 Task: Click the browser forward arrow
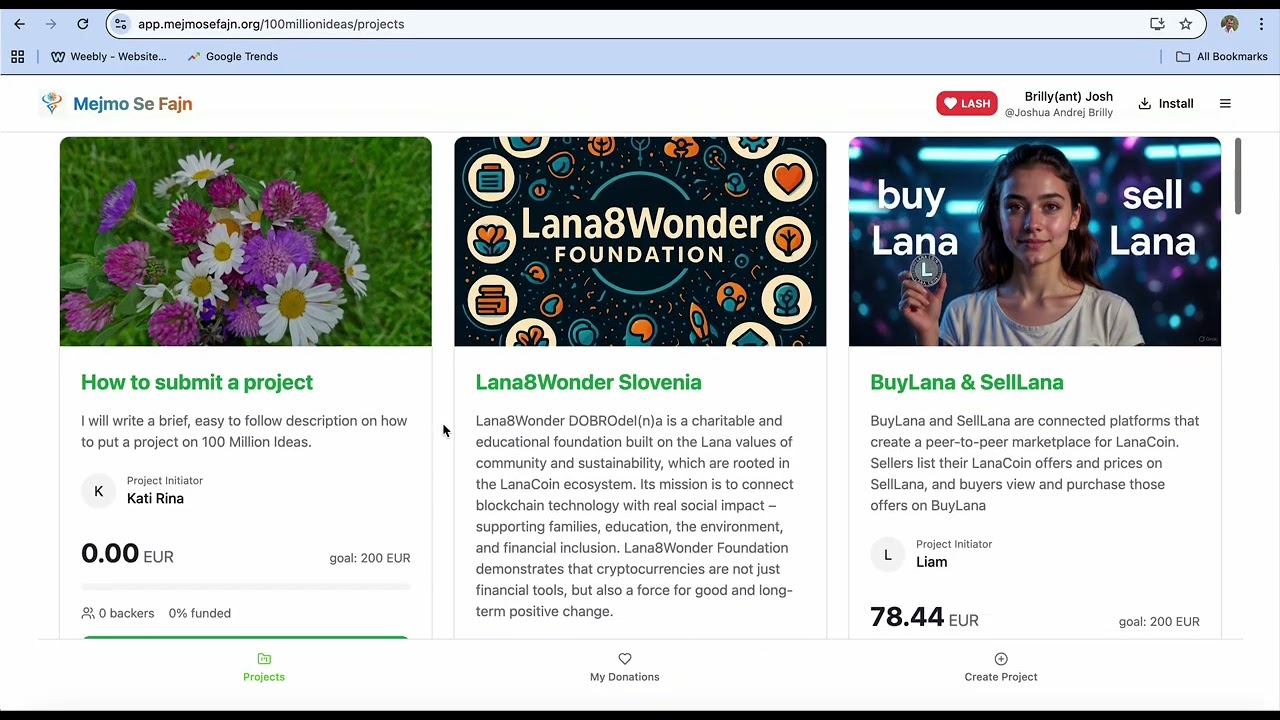(51, 24)
